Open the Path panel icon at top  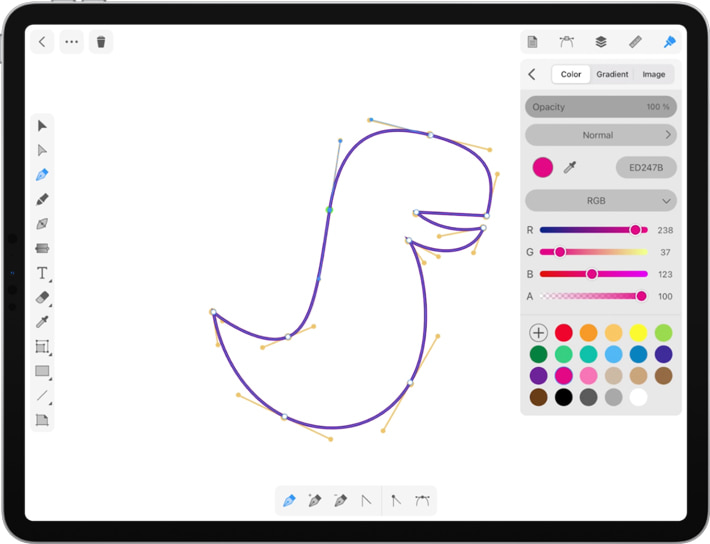(566, 42)
